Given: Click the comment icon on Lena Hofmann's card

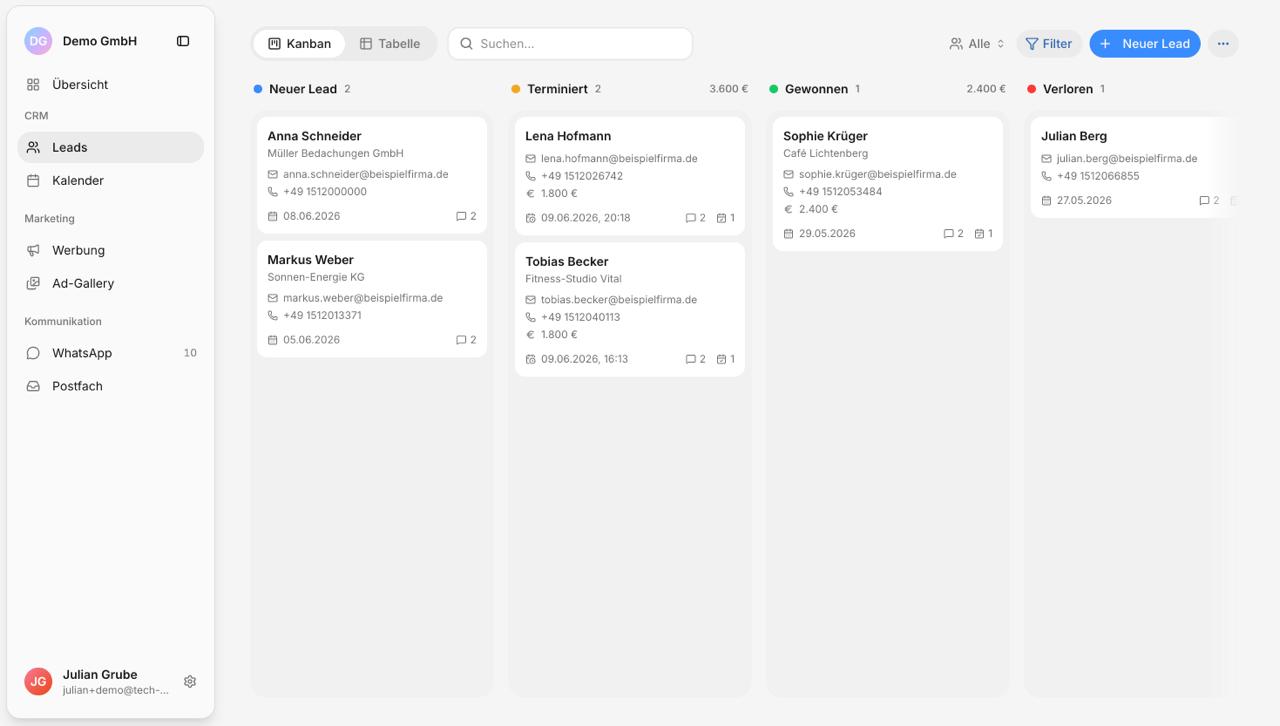Looking at the screenshot, I should pos(691,218).
